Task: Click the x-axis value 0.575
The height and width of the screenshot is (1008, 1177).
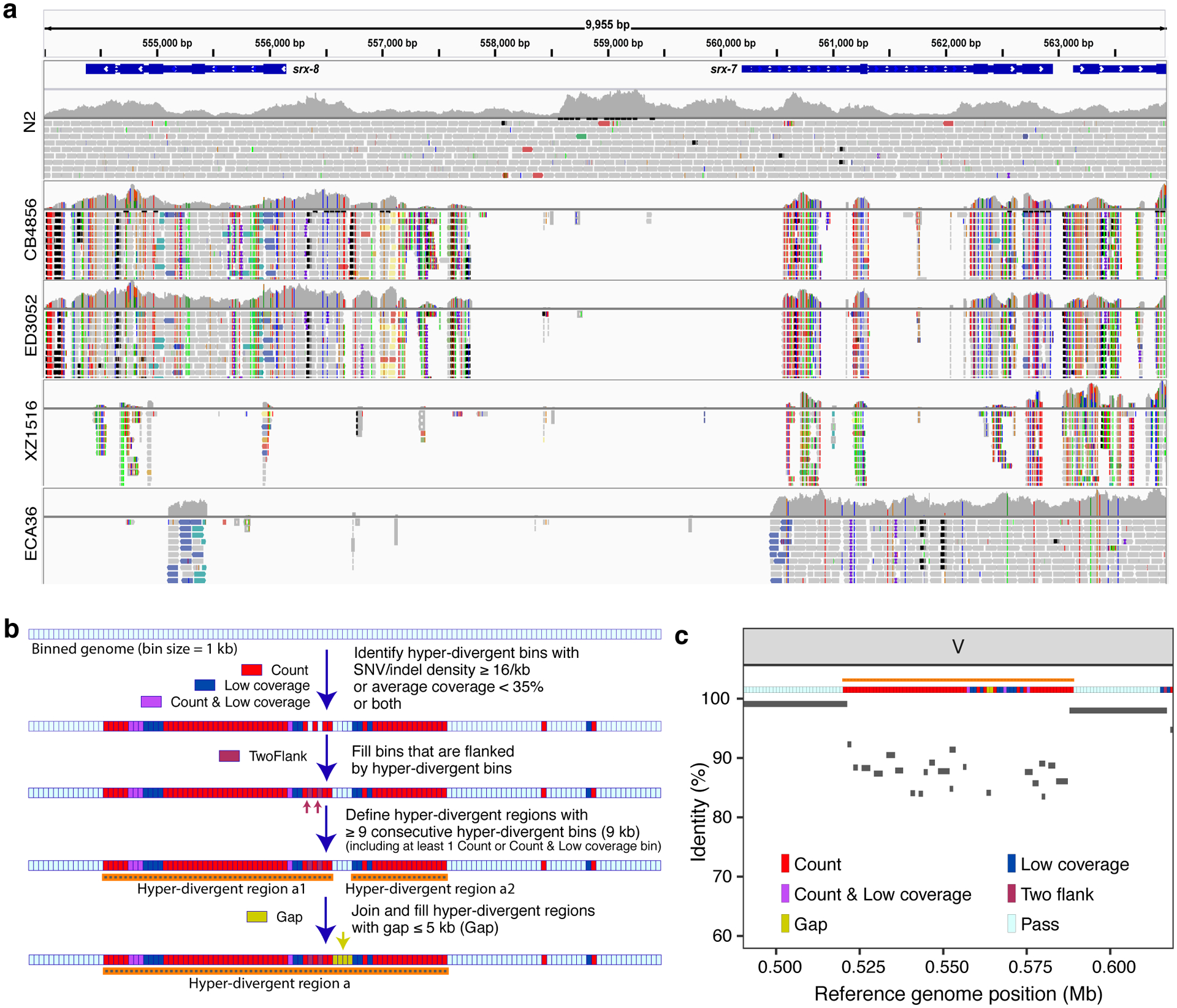Action: (1030, 967)
